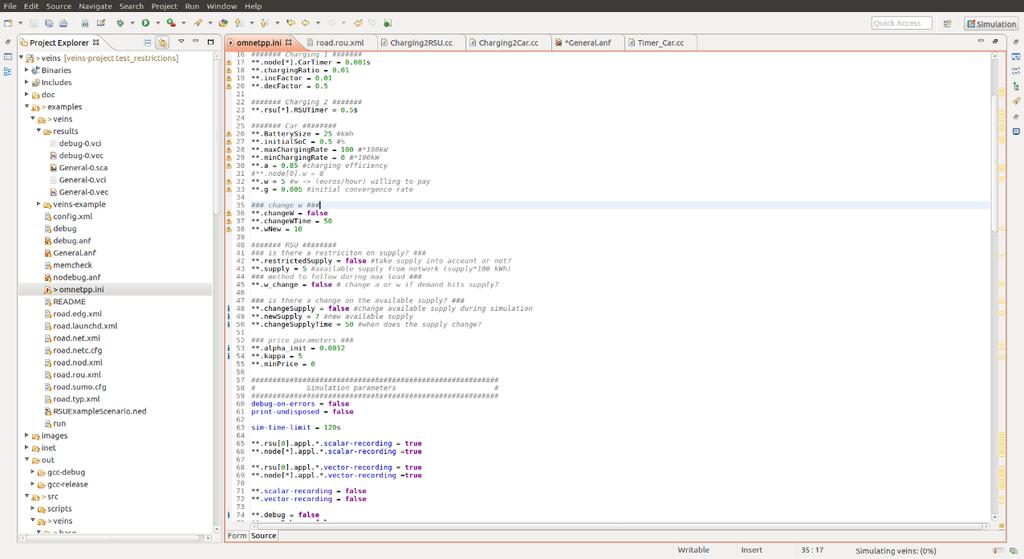Click the New wizard toolbar icon
Image resolution: width=1024 pixels, height=559 pixels.
pyautogui.click(x=8, y=23)
